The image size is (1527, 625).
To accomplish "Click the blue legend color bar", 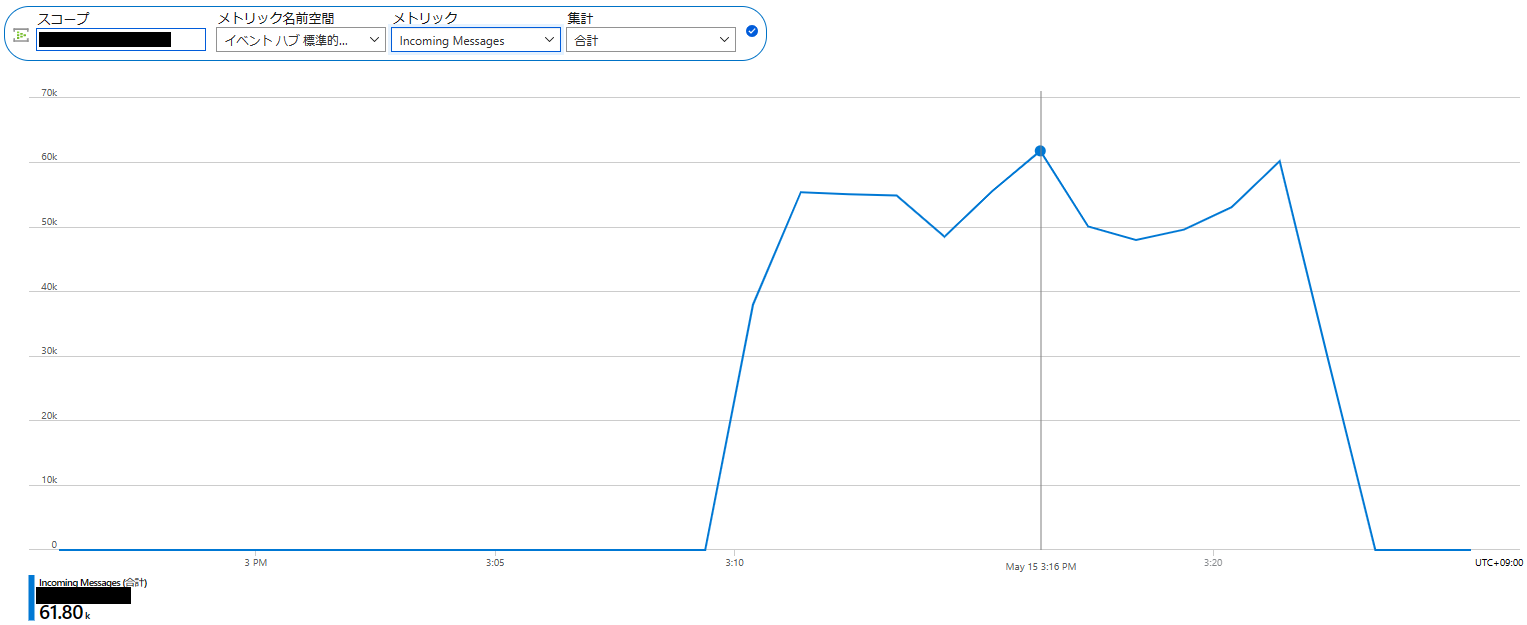I will click(31, 597).
